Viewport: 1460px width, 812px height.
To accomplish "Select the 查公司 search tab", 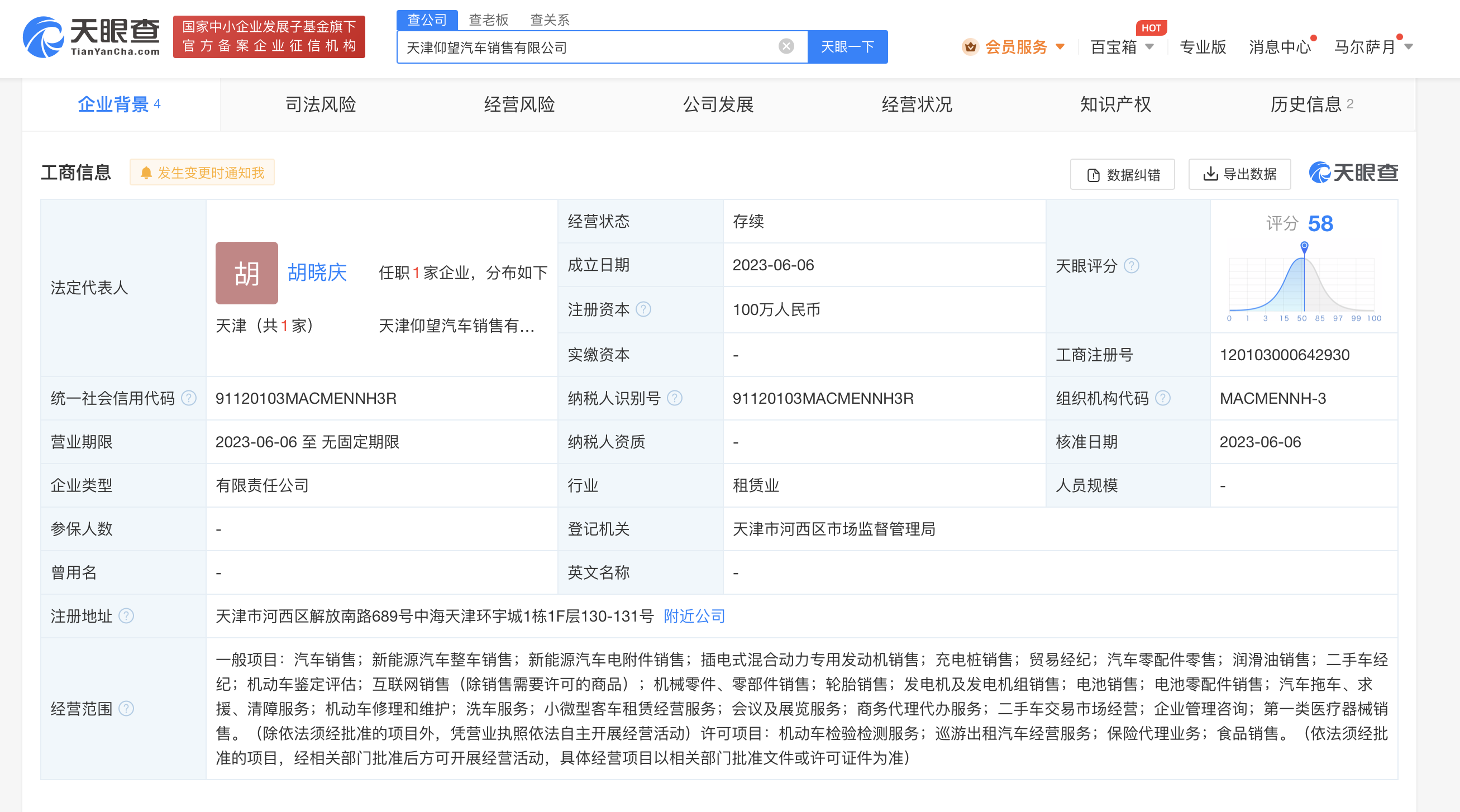I will tap(427, 20).
